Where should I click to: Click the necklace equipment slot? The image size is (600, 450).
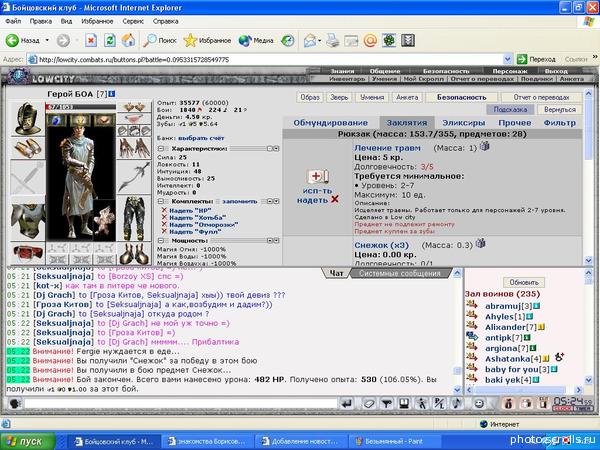tap(134, 118)
